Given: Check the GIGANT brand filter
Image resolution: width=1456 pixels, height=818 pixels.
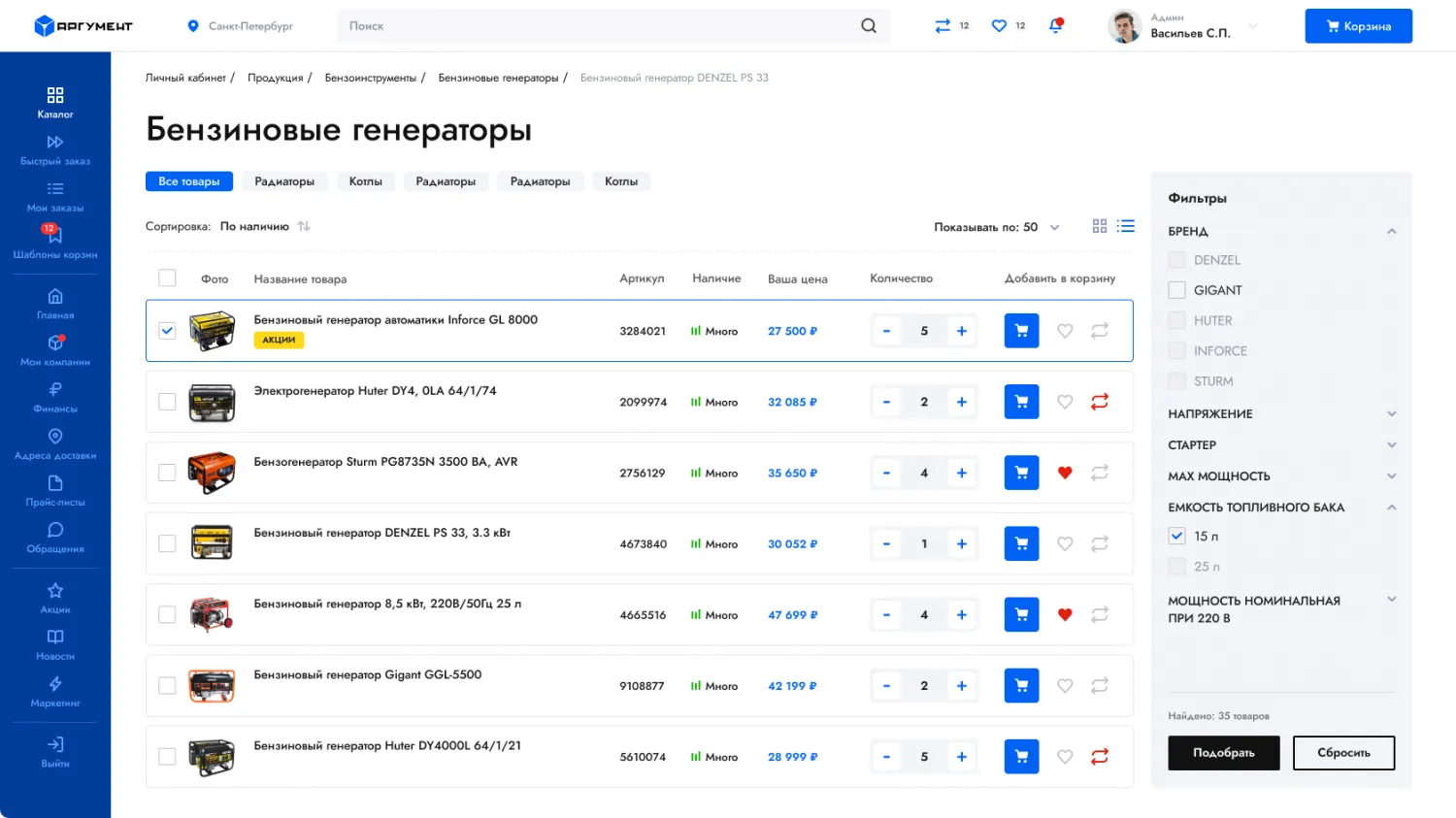Looking at the screenshot, I should point(1176,290).
